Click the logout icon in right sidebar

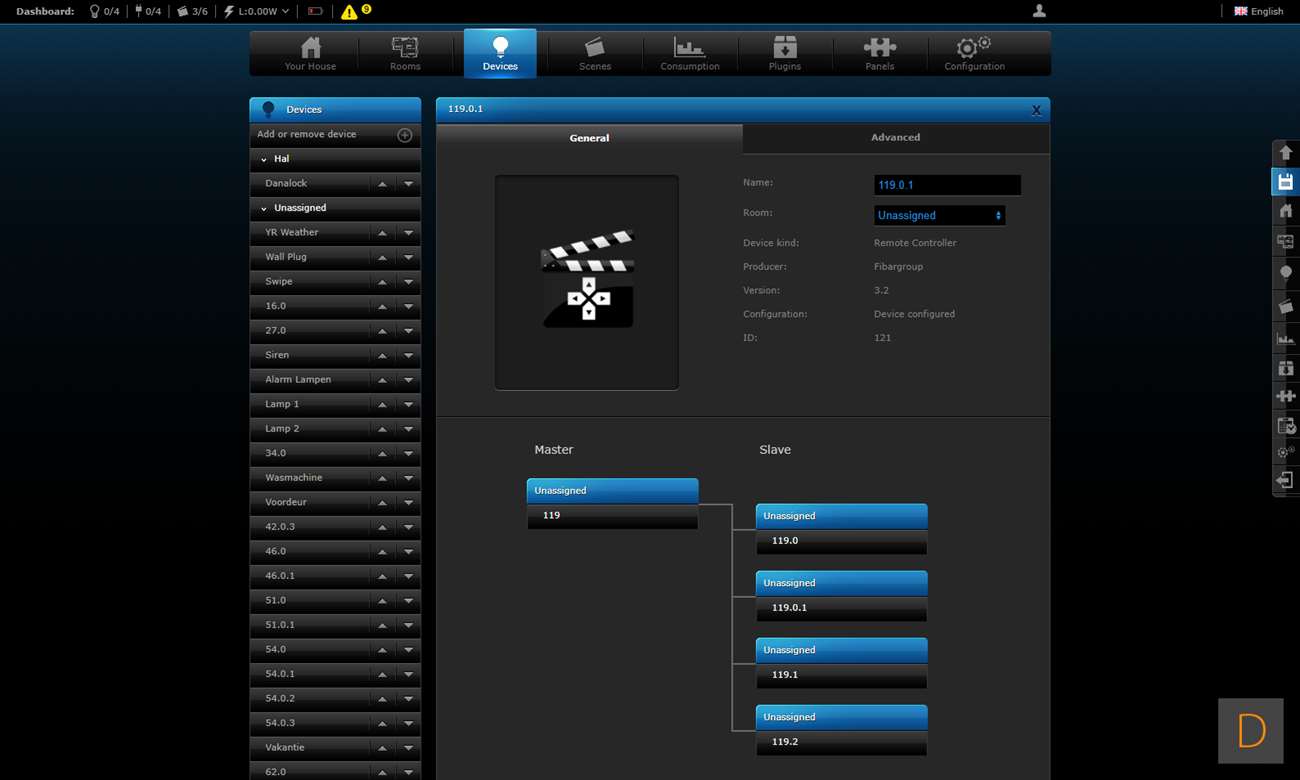(1286, 481)
